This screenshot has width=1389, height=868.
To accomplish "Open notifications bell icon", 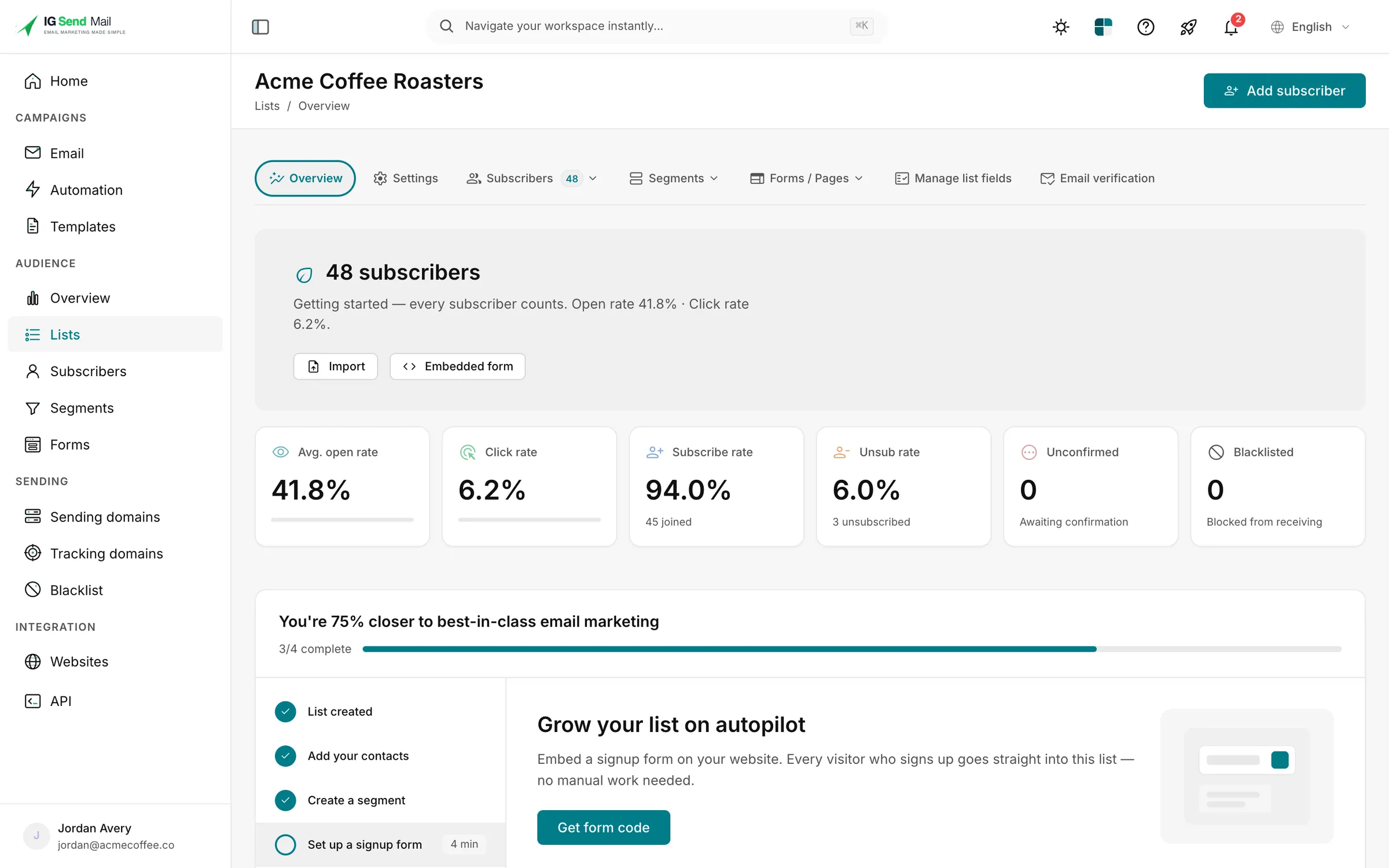I will [1231, 27].
